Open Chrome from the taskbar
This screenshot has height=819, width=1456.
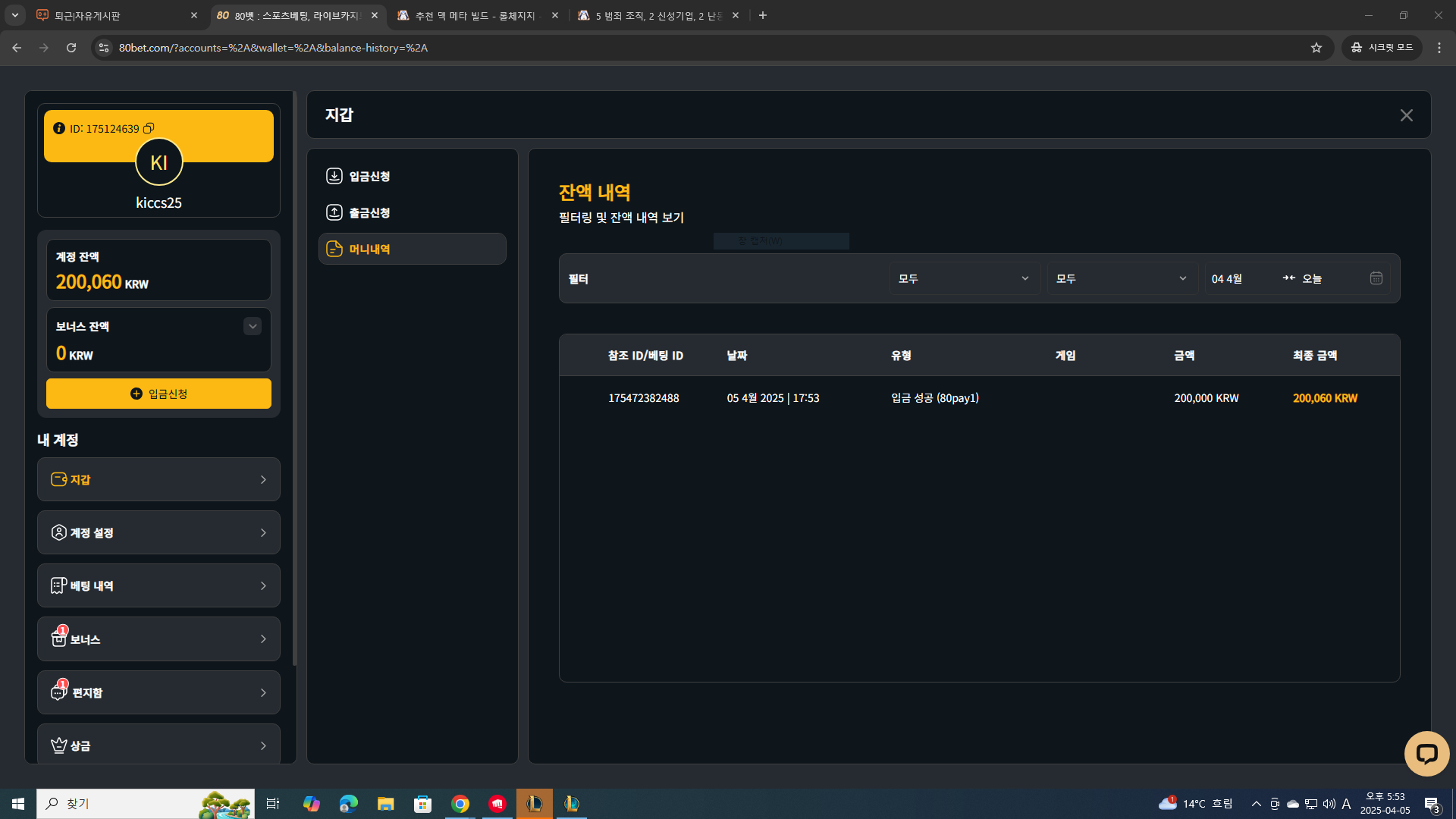tap(460, 804)
